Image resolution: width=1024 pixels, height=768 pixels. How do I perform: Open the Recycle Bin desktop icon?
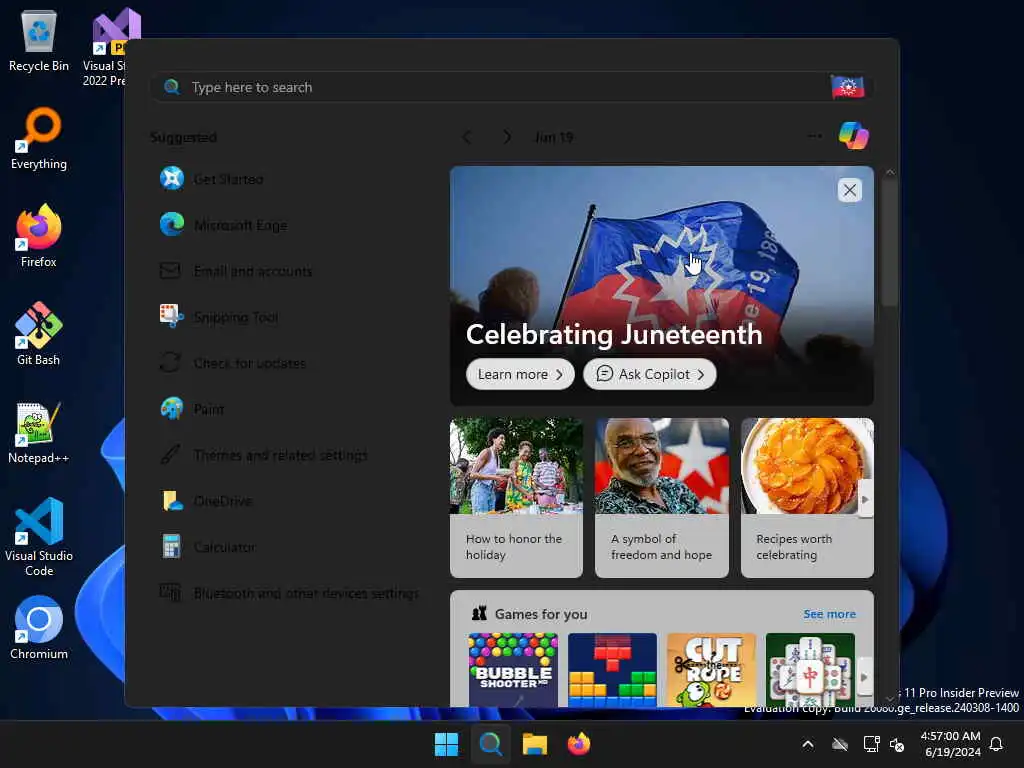[39, 41]
